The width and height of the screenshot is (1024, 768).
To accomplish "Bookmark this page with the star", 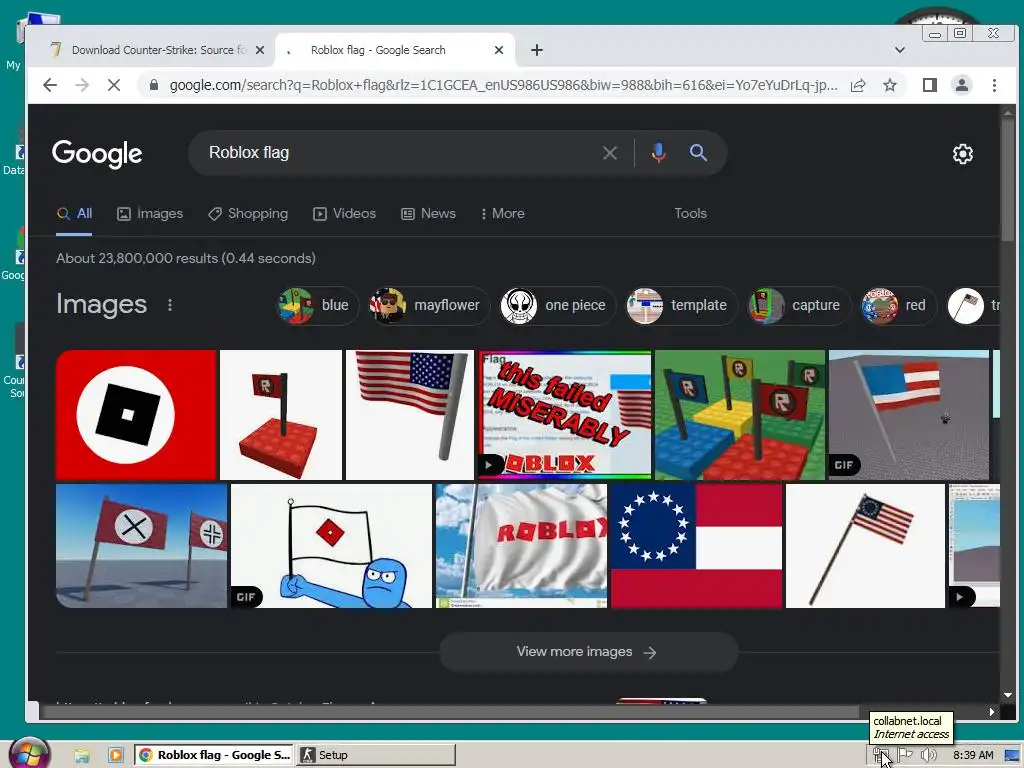I will (x=889, y=85).
